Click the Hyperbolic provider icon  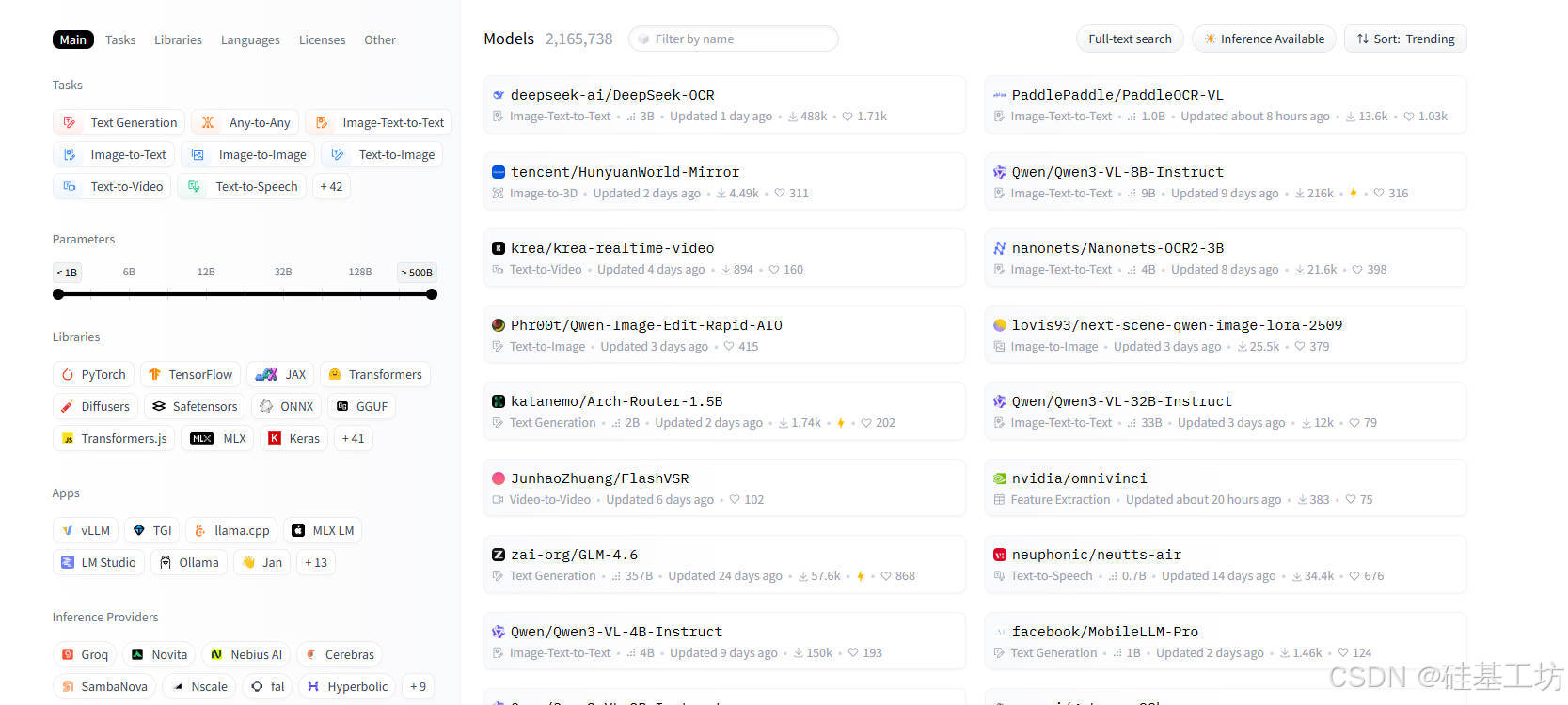(313, 686)
